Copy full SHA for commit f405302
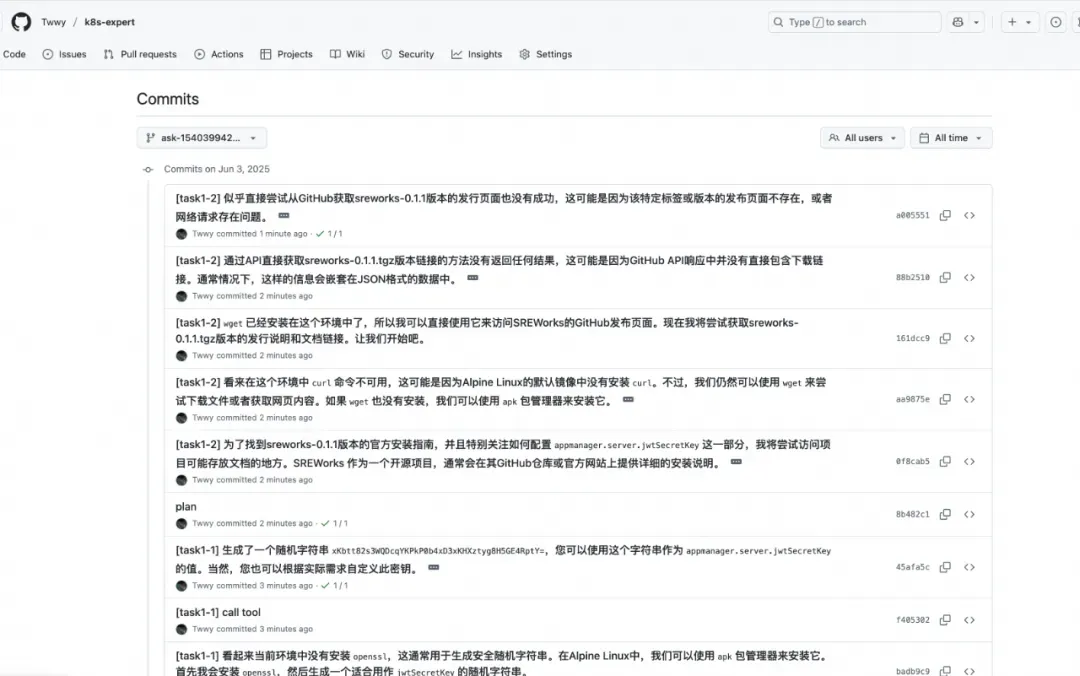 [945, 620]
